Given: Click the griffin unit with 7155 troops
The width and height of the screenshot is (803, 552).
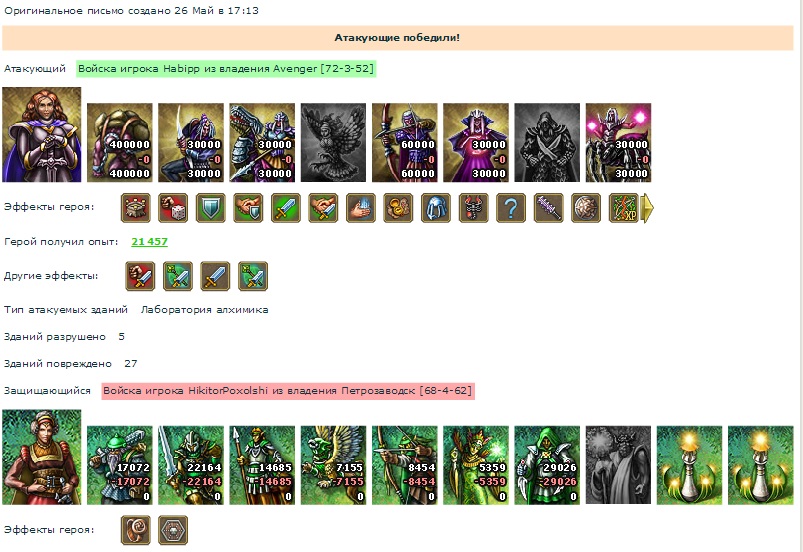Looking at the screenshot, I should pyautogui.click(x=333, y=465).
